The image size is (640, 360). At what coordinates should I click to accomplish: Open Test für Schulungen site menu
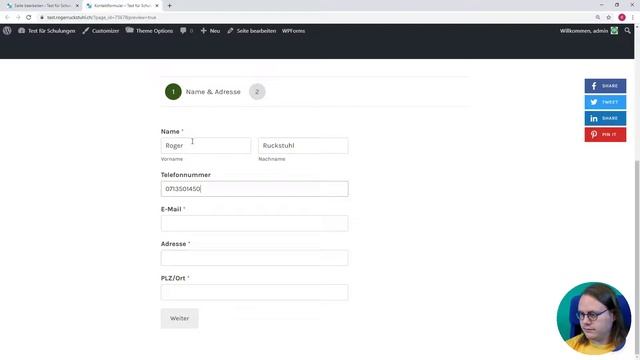coord(47,31)
